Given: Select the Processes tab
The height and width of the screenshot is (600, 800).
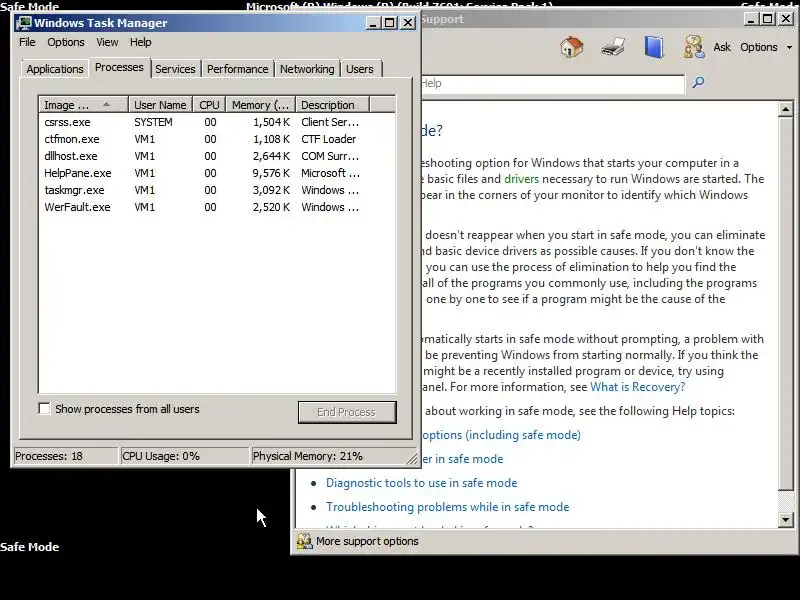Looking at the screenshot, I should coord(119,67).
